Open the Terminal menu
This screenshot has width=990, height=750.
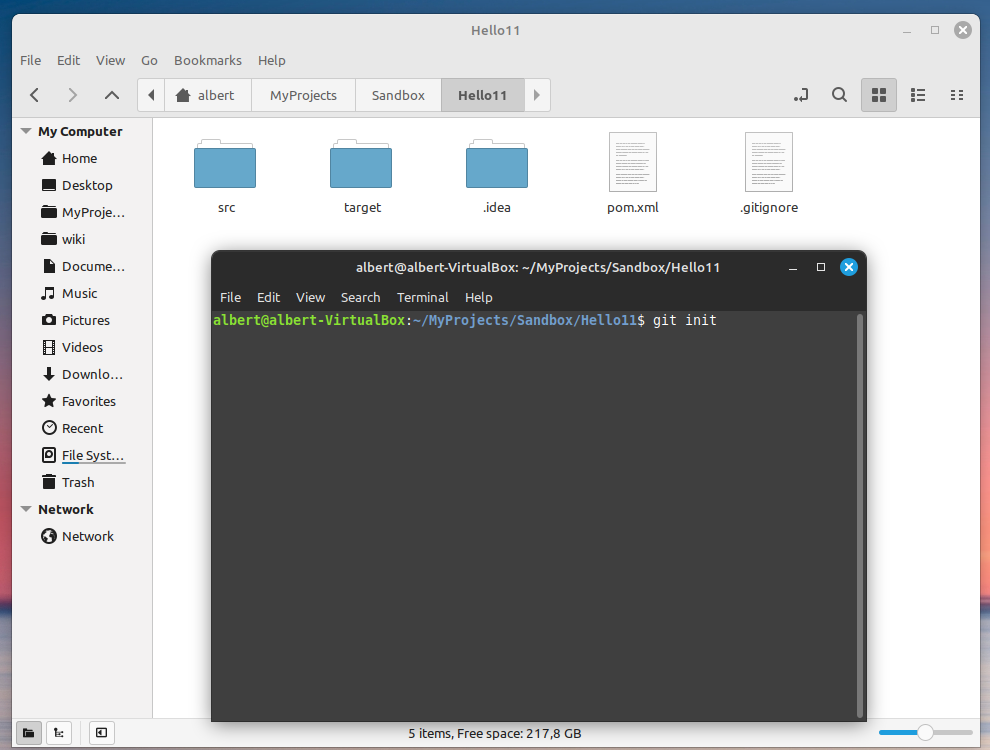pos(422,297)
